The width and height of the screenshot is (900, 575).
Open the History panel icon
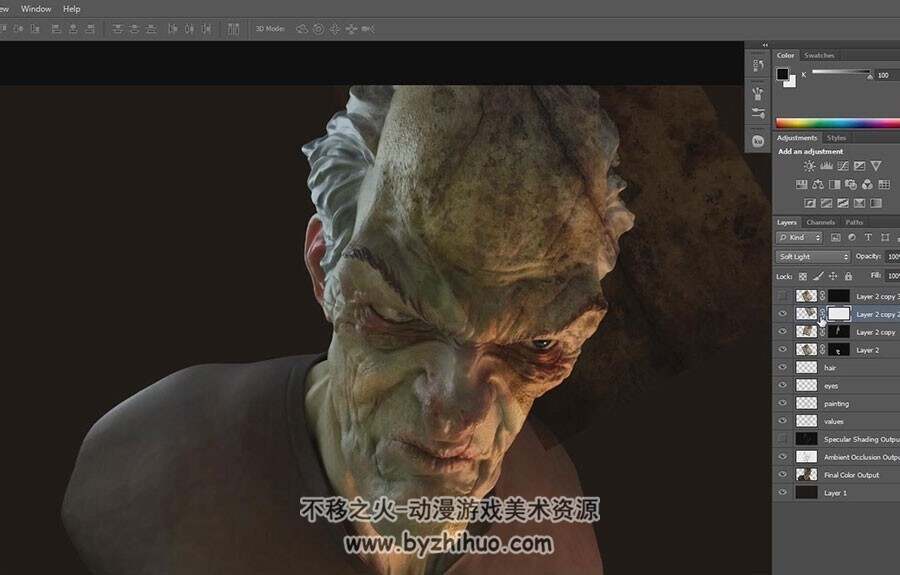click(x=758, y=65)
